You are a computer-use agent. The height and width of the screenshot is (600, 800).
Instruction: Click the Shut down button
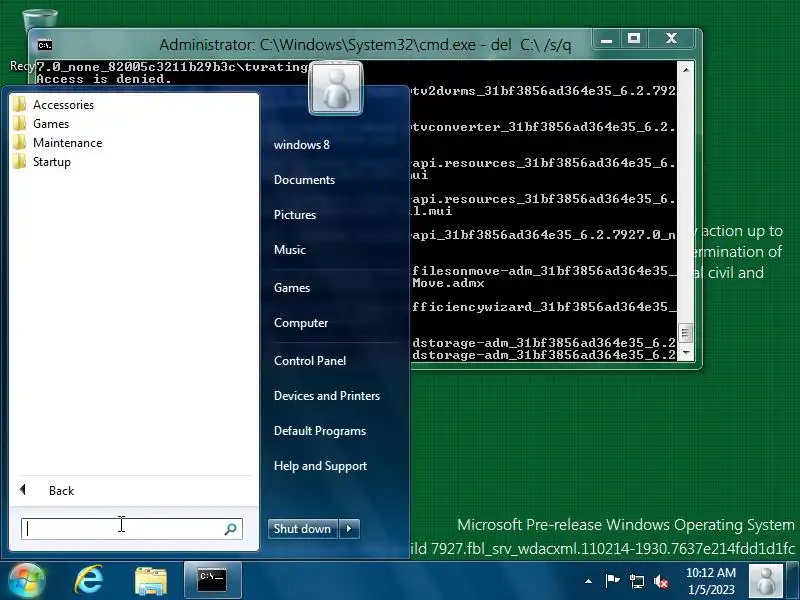[302, 529]
